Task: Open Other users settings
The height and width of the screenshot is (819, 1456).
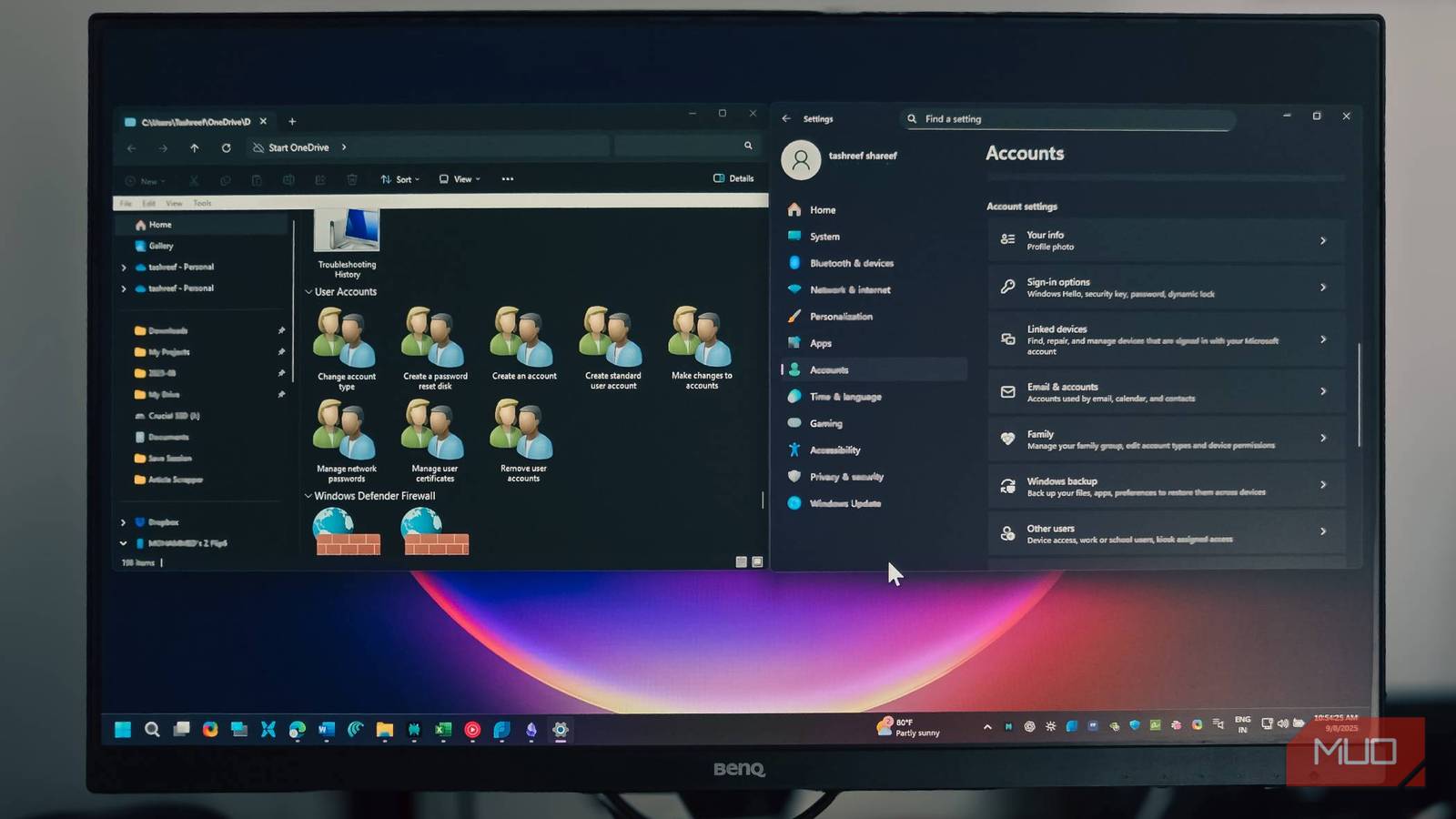Action: coord(1166,533)
